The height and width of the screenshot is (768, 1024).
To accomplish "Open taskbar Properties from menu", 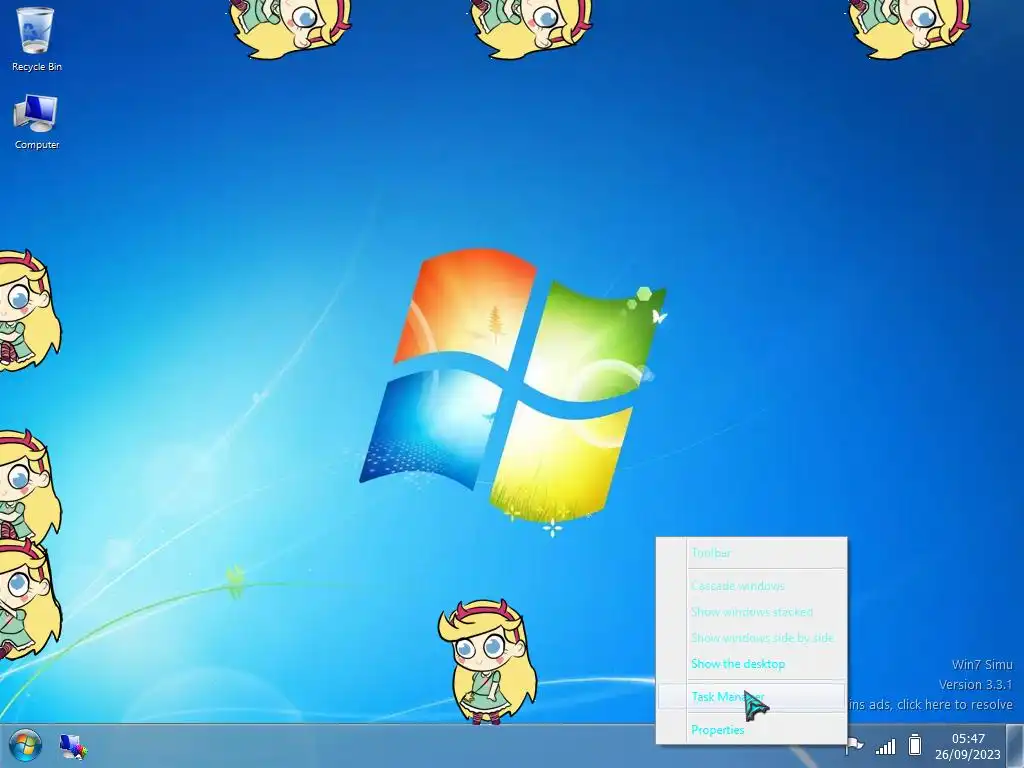I will [751, 730].
